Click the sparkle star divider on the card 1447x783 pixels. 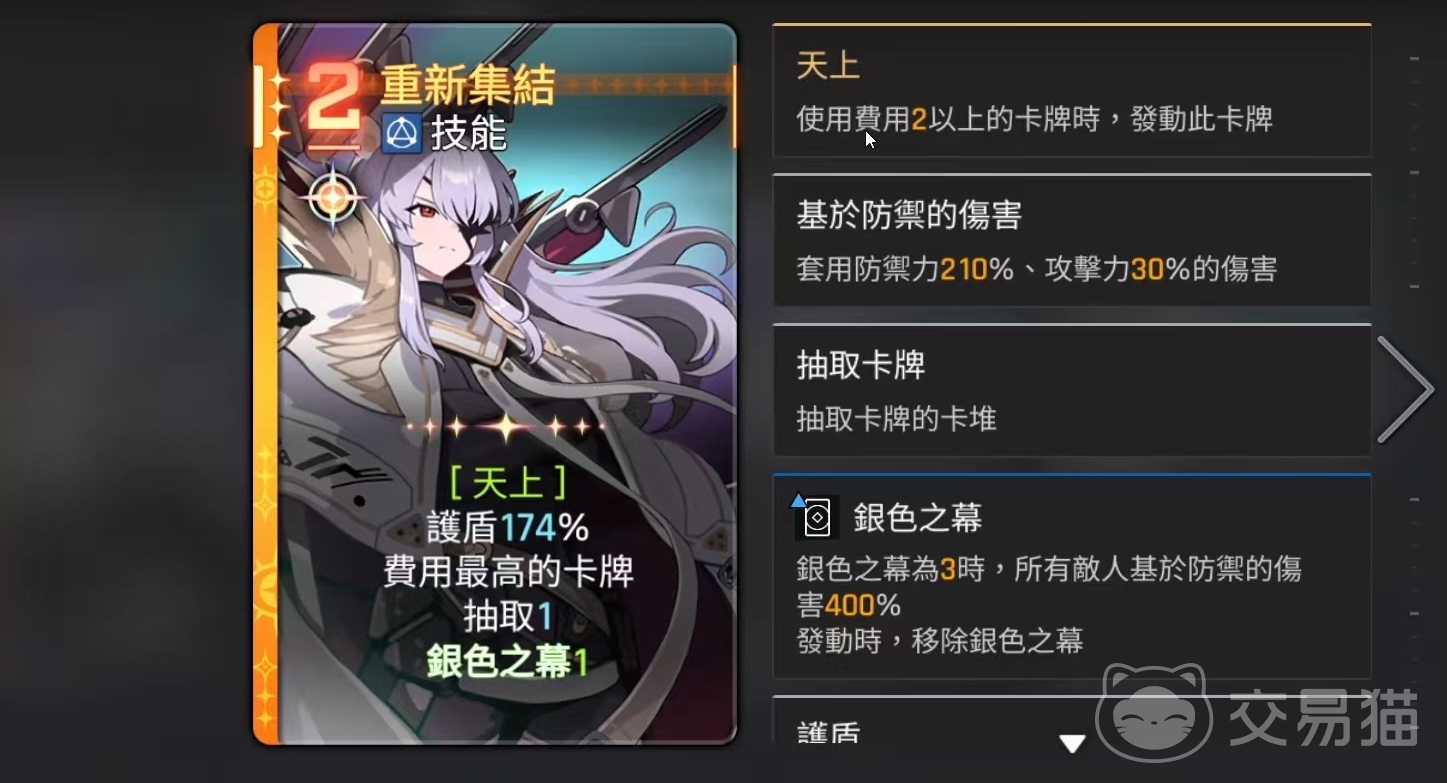click(x=506, y=427)
